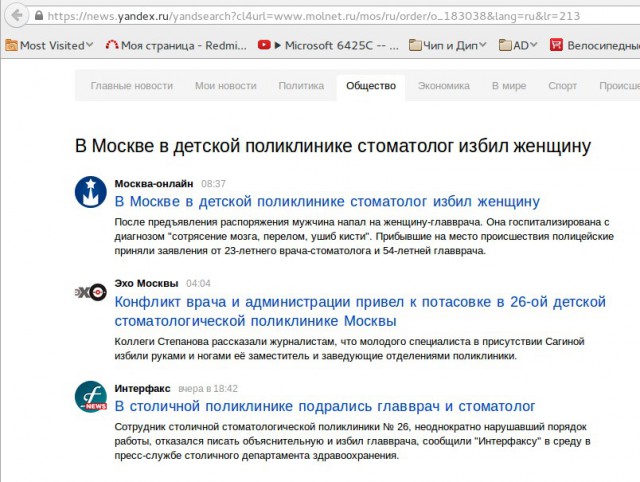
Task: Click the 08:37 timestamp
Action: point(213,184)
